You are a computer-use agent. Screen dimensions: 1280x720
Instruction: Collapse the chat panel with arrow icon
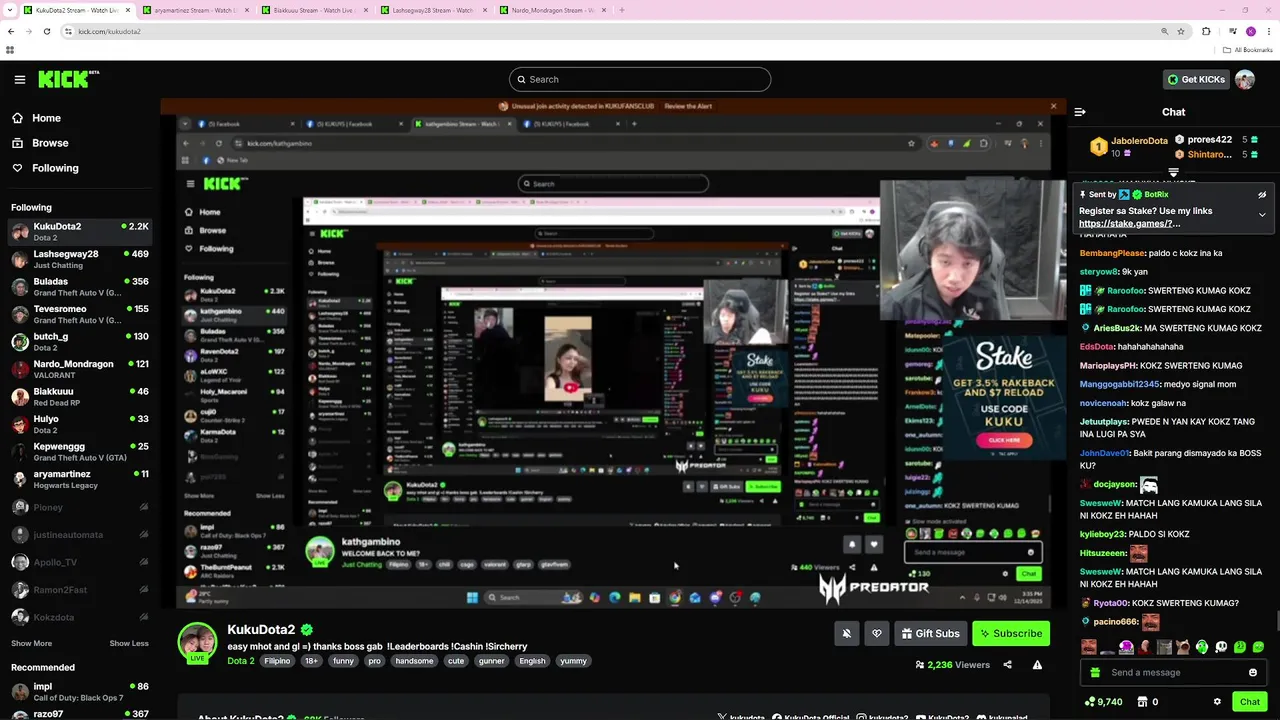click(x=1080, y=112)
